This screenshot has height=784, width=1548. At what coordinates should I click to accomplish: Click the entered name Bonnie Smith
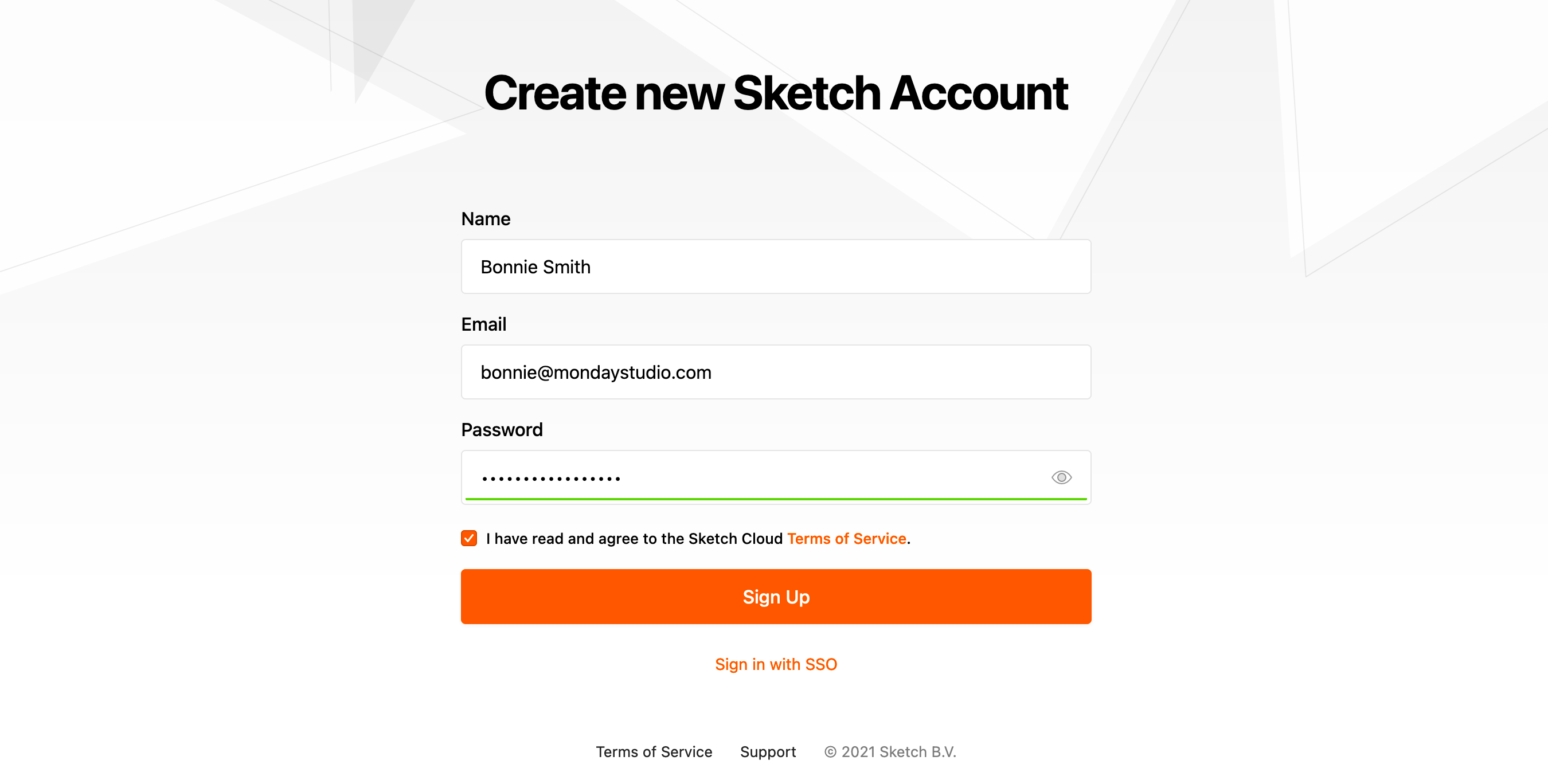[535, 266]
